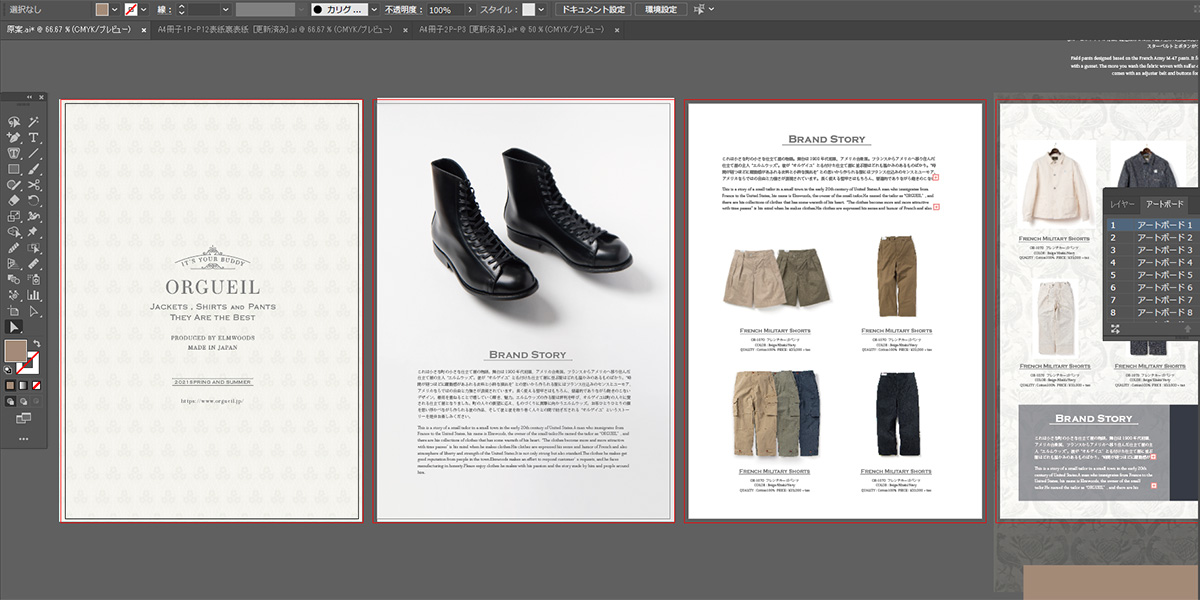Select the Rotate tool
Screen dimensions: 1200x600
pos(33,200)
